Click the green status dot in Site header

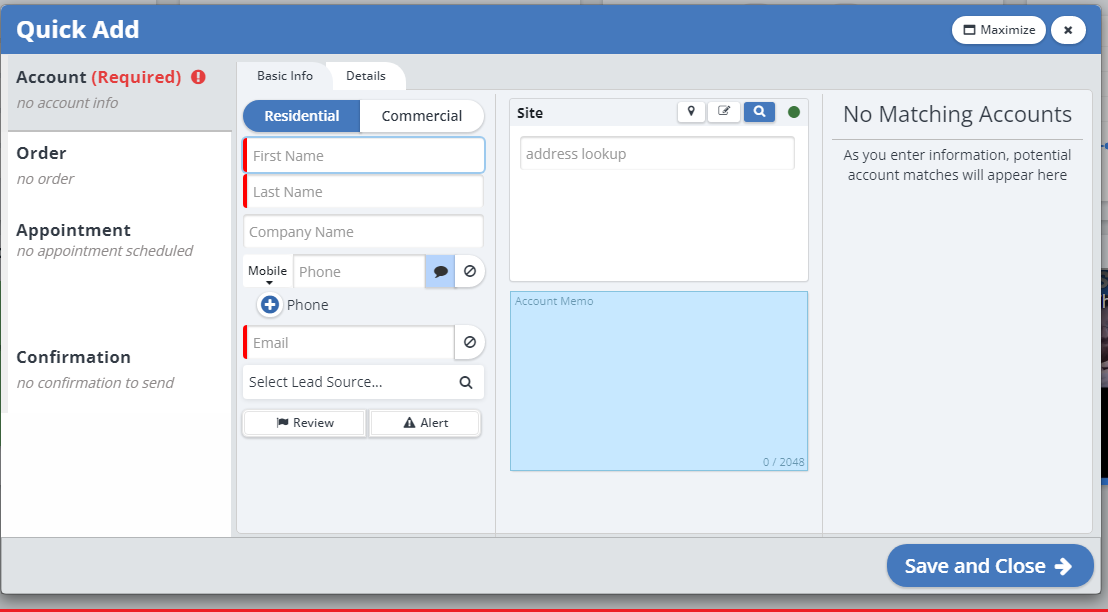(794, 112)
